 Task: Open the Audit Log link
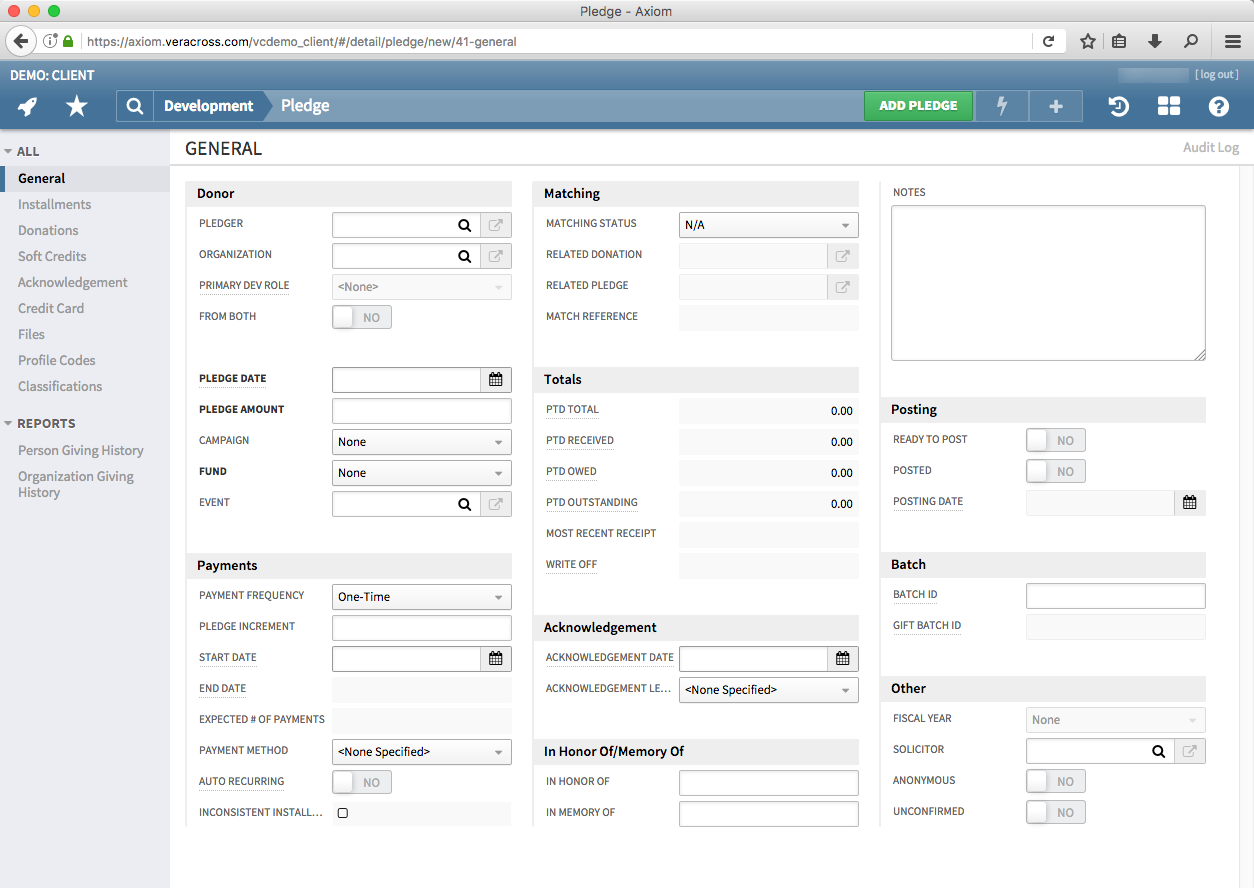pyautogui.click(x=1210, y=148)
